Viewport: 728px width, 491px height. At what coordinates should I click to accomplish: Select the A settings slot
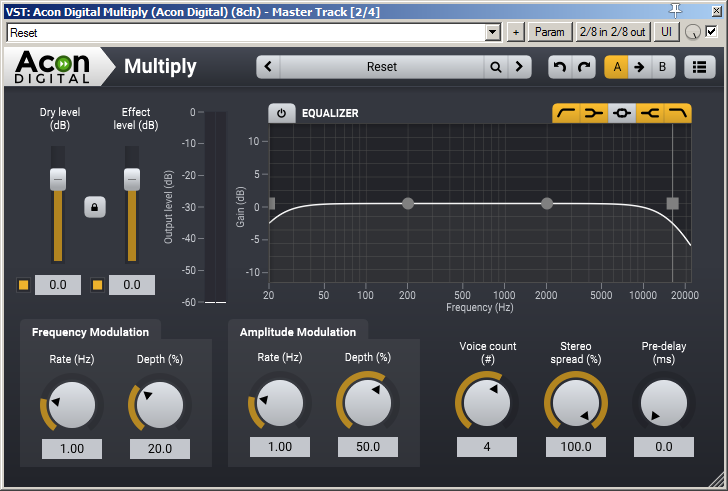pyautogui.click(x=617, y=67)
